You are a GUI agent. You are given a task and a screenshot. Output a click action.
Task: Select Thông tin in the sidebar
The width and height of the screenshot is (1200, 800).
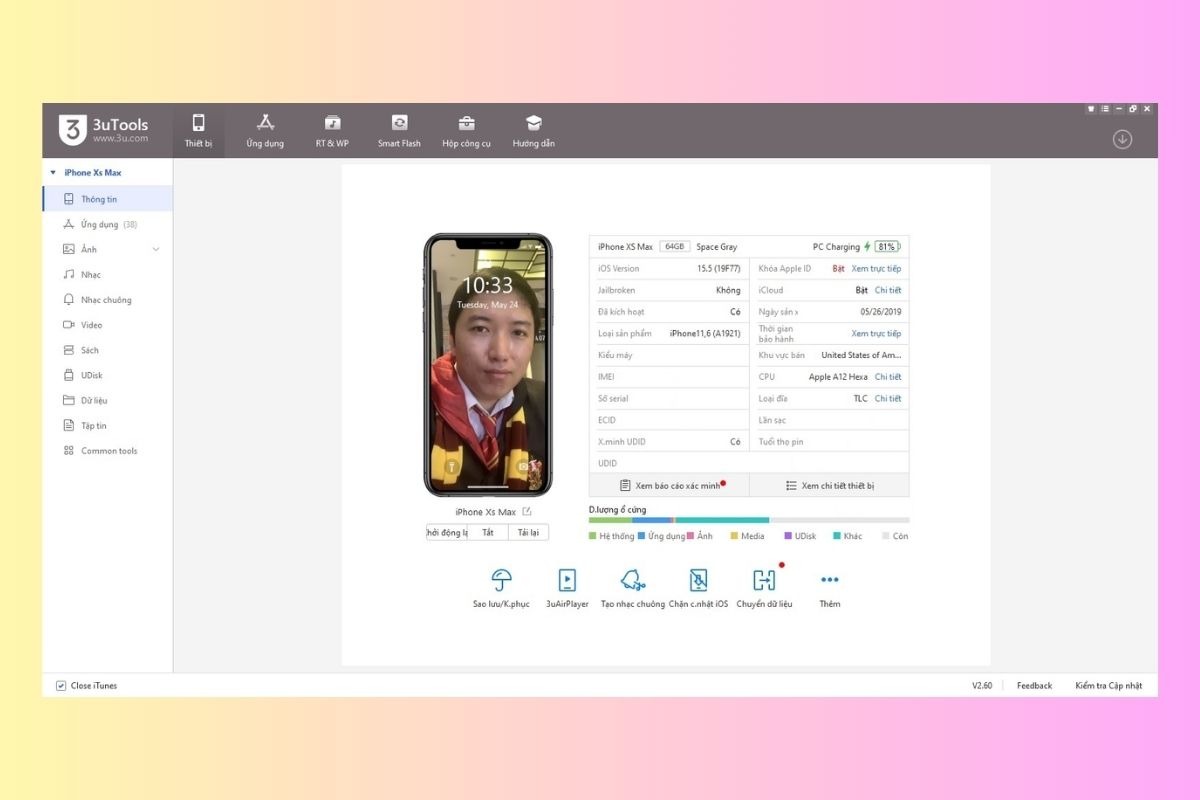pyautogui.click(x=108, y=199)
